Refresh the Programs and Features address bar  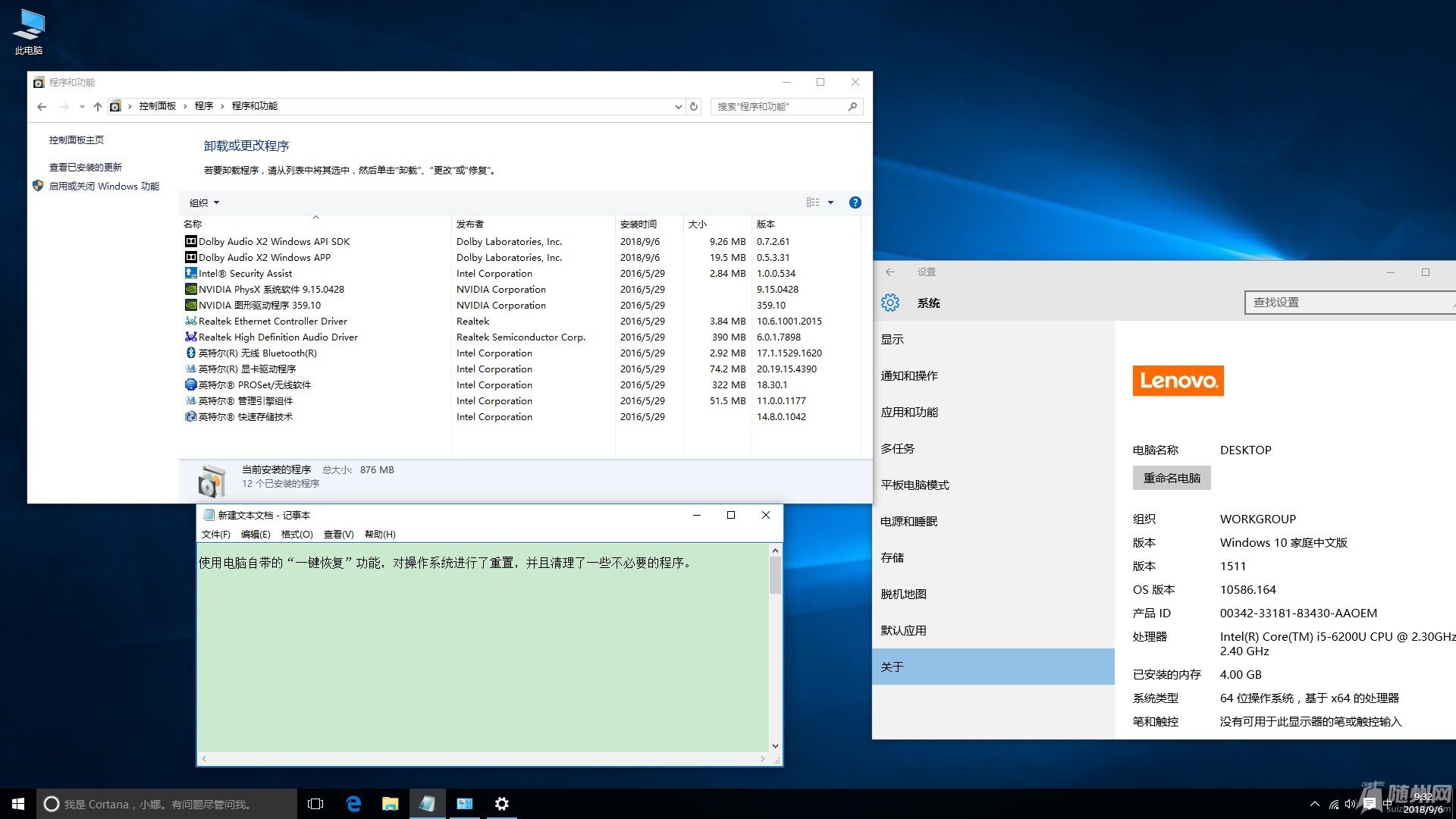click(x=694, y=106)
